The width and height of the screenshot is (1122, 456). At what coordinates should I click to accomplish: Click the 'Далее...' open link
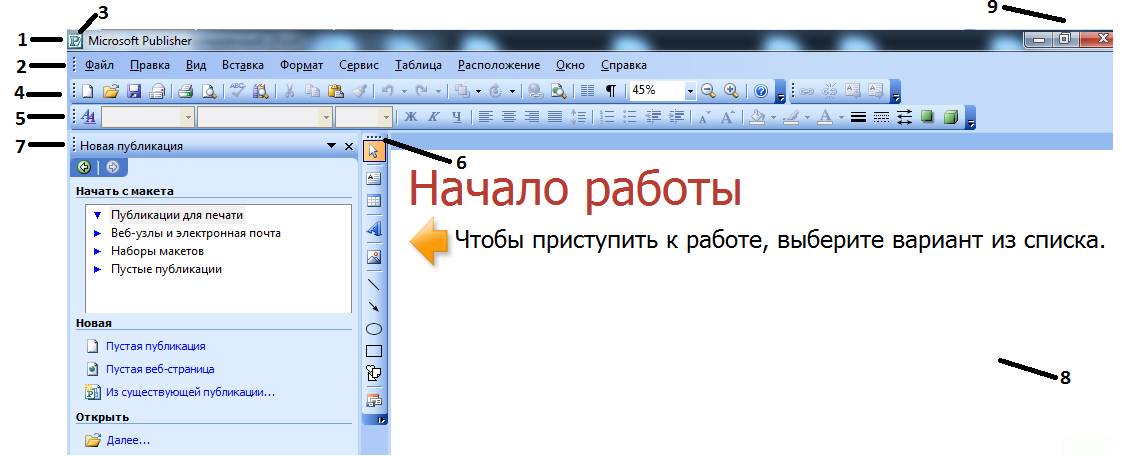point(128,440)
